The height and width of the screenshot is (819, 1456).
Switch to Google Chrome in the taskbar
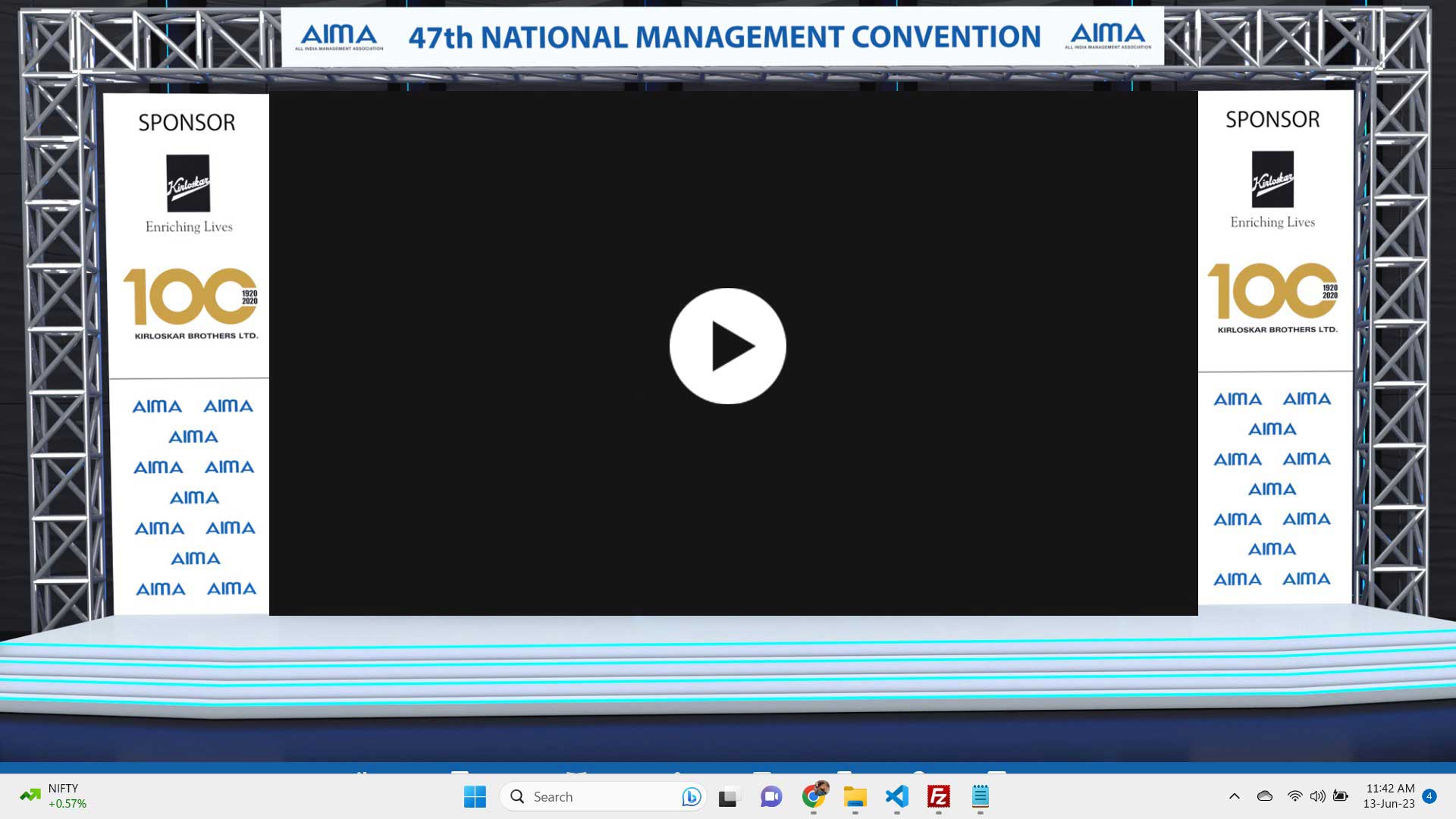click(x=814, y=796)
